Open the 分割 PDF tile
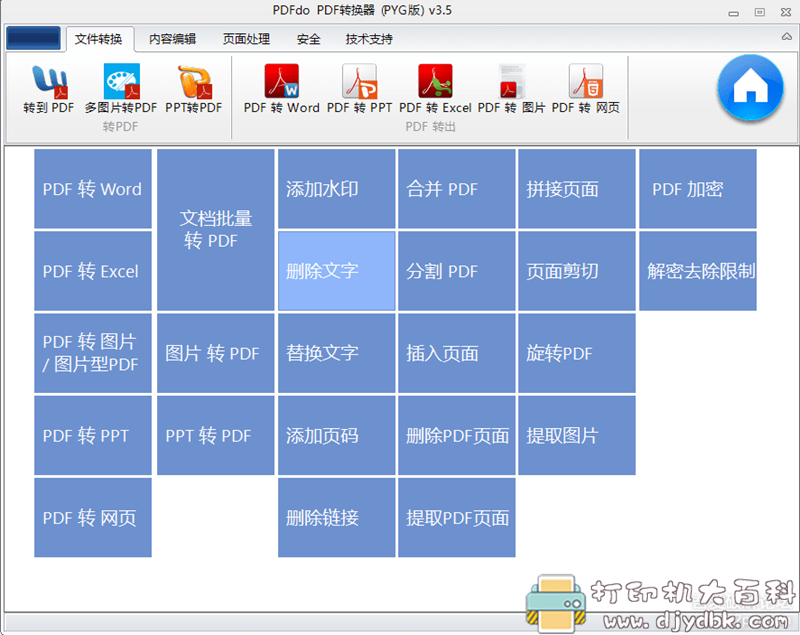This screenshot has width=800, height=635. pyautogui.click(x=457, y=271)
